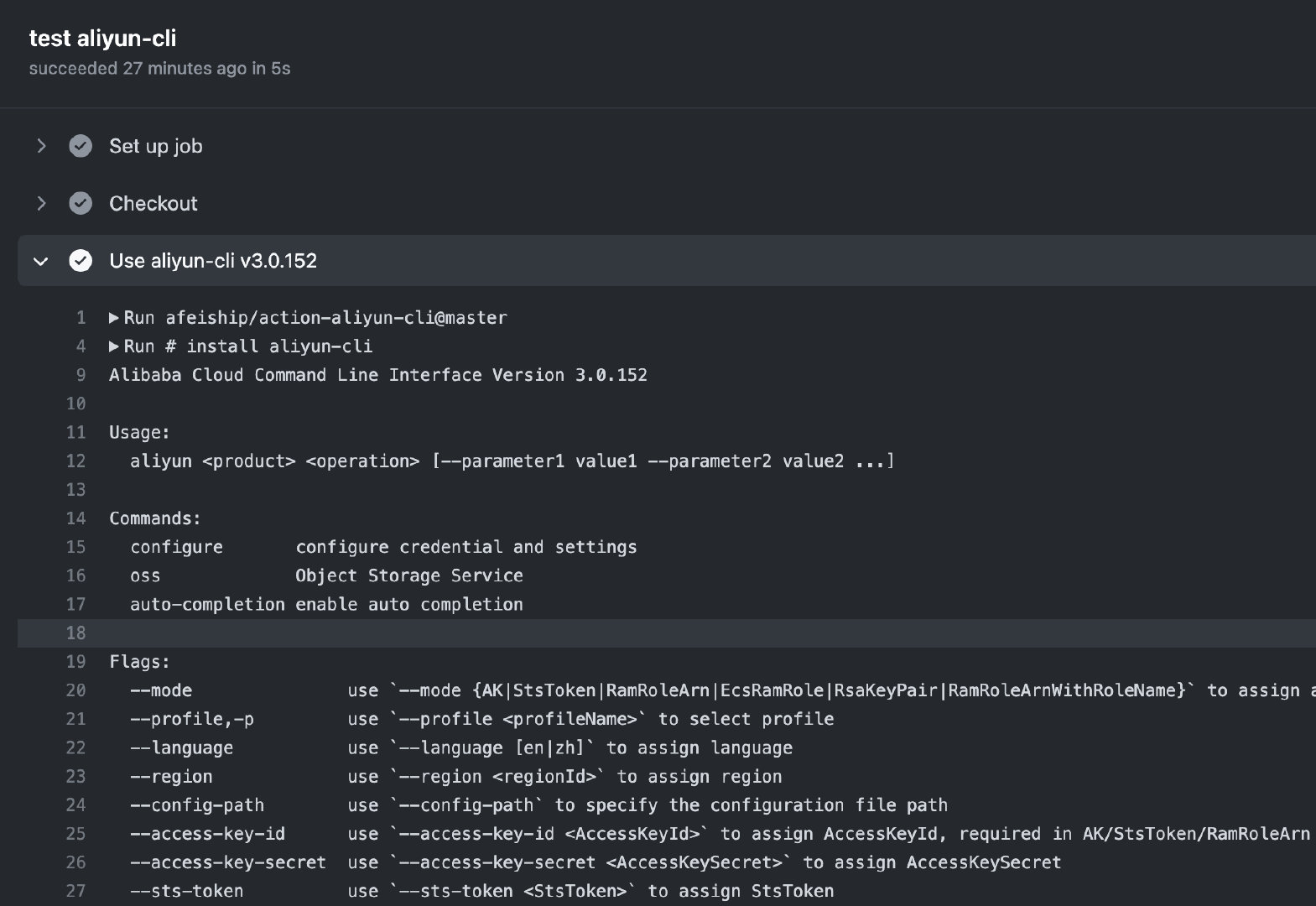Select log line number 21
Screen dimensions: 1316x906
pyautogui.click(x=76, y=719)
